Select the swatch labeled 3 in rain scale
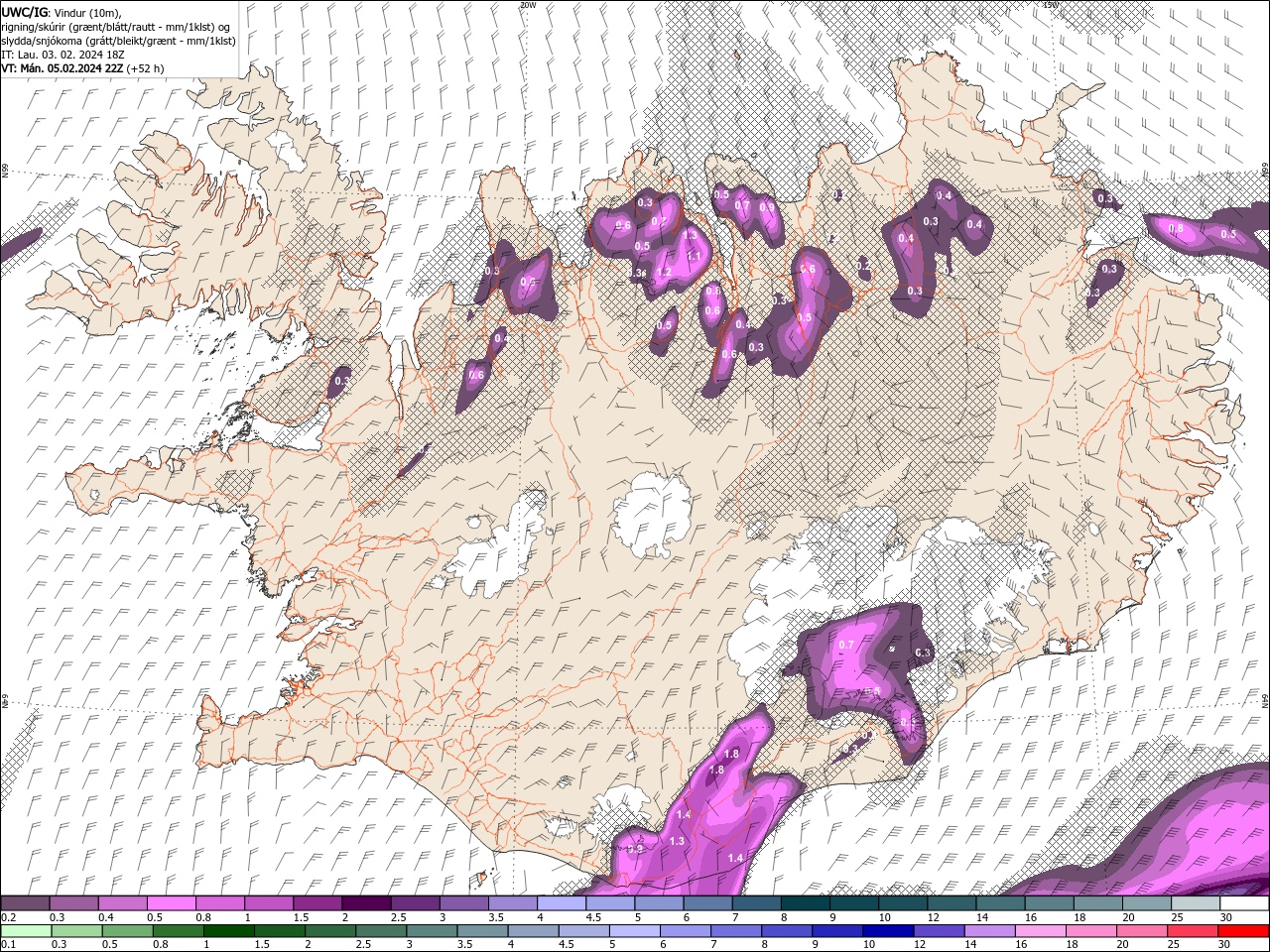Screen dimensions: 1270x952 point(432,931)
